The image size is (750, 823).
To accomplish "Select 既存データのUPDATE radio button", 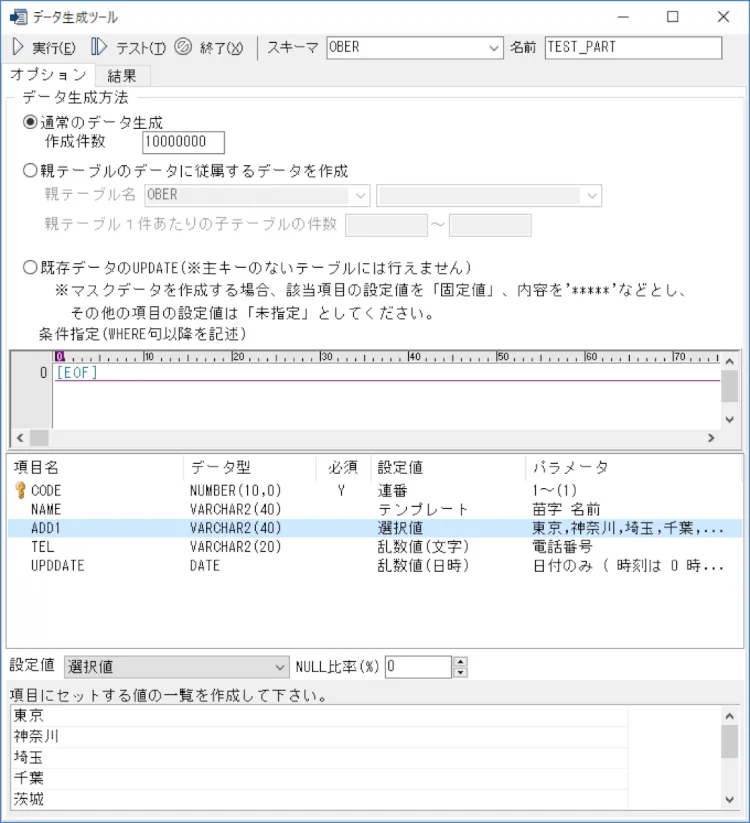I will click(30, 267).
